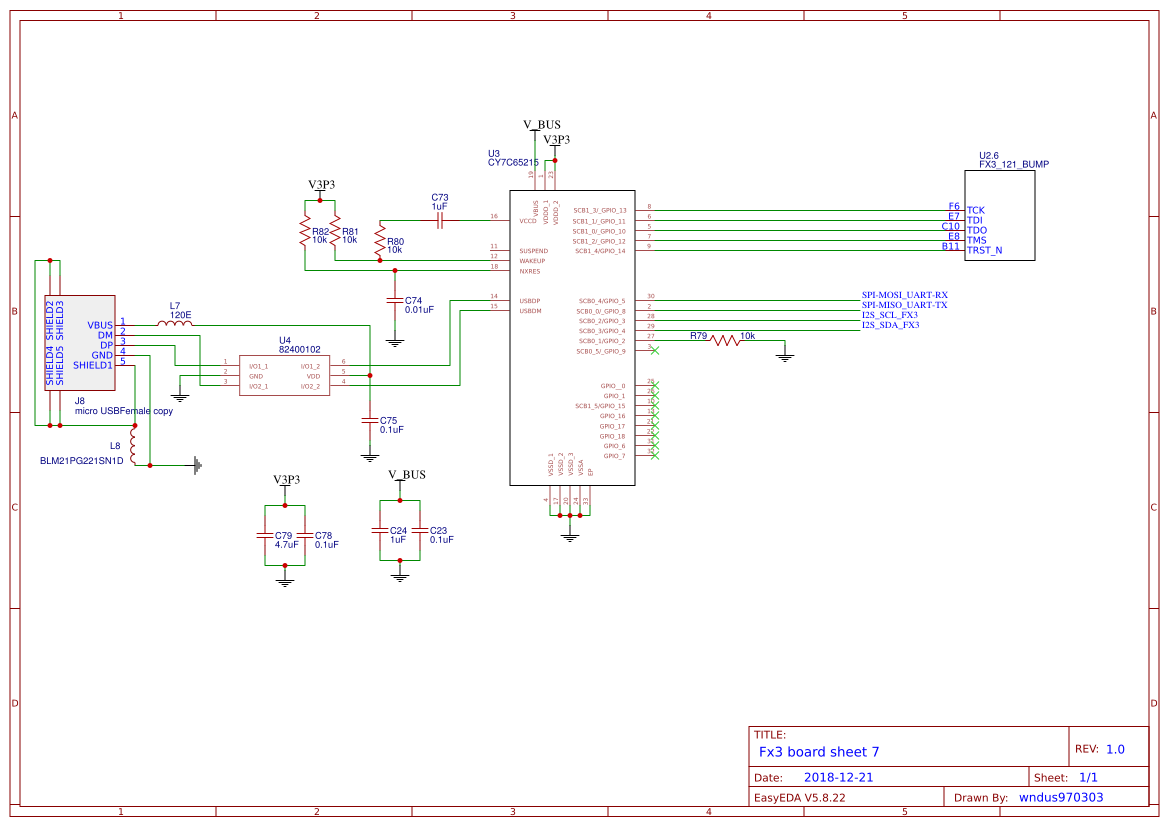Select the L8 ferrite bead inductor symbol
Screen dimensions: 1169x827
coord(134,446)
